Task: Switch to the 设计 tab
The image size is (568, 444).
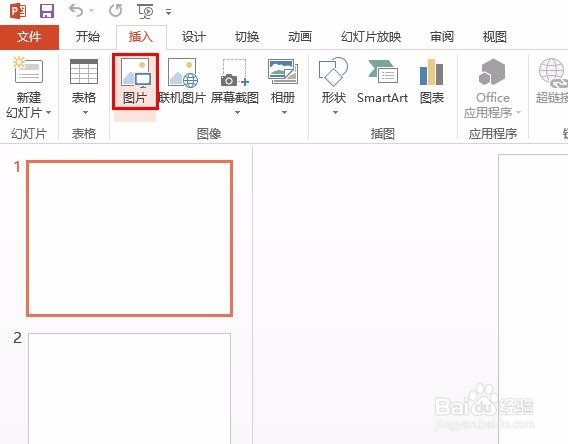Action: pos(193,37)
